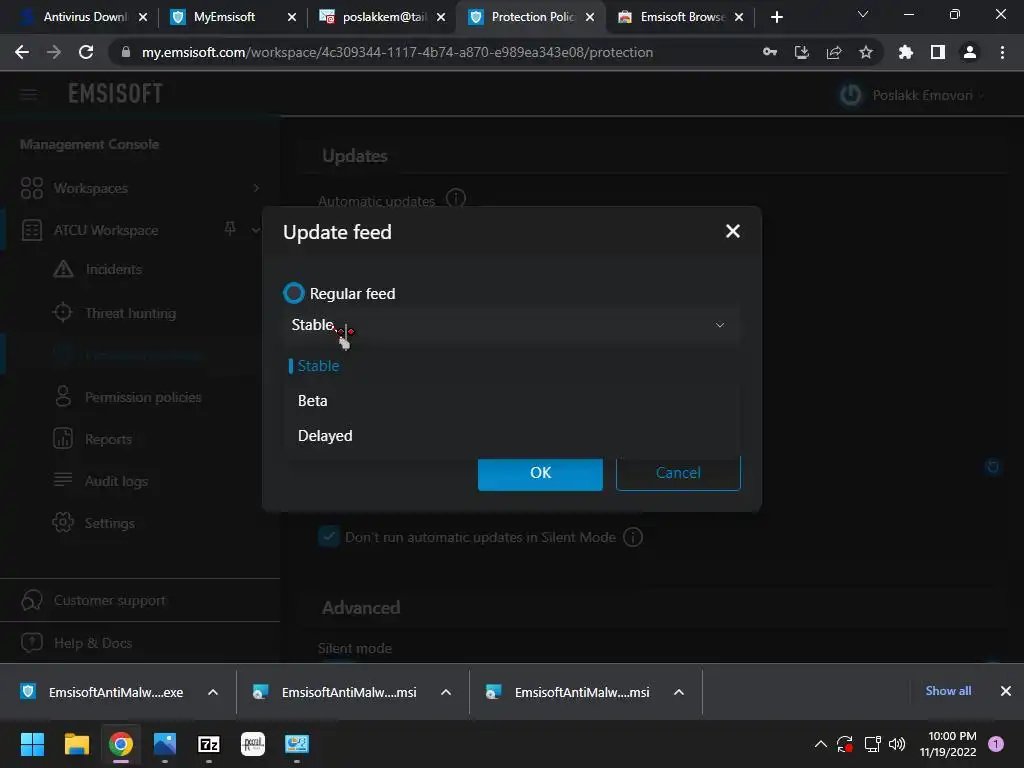Click the Incidents sidebar label
This screenshot has height=768, width=1024.
coord(114,269)
